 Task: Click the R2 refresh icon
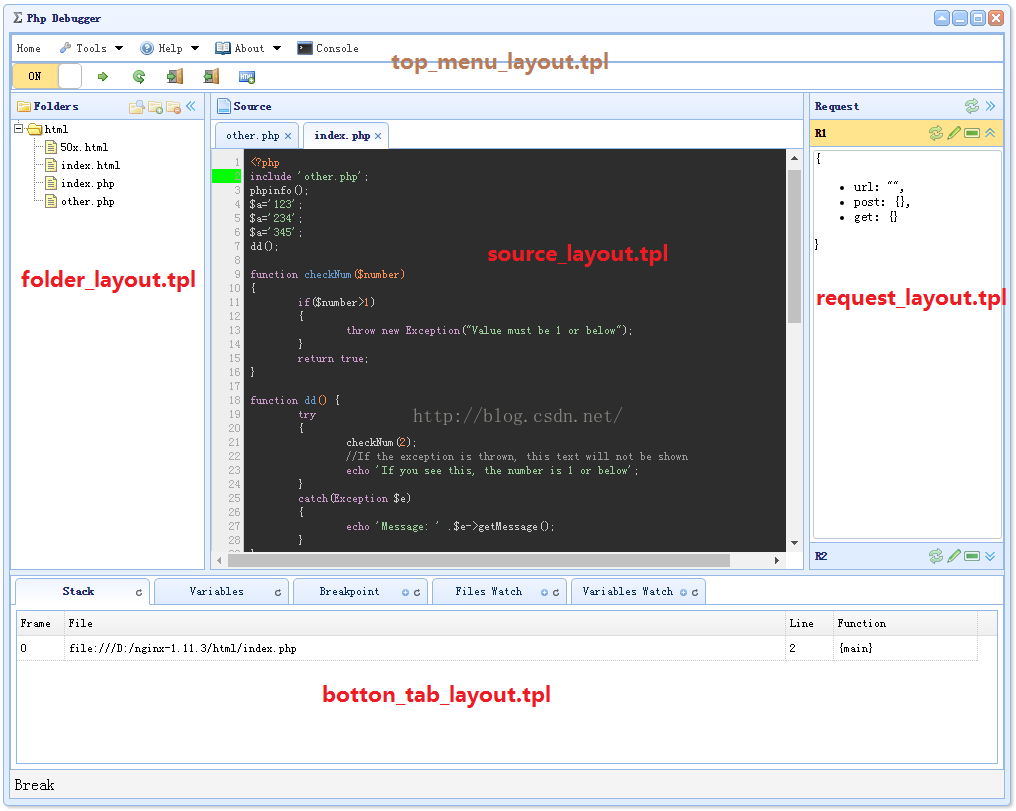(x=936, y=556)
